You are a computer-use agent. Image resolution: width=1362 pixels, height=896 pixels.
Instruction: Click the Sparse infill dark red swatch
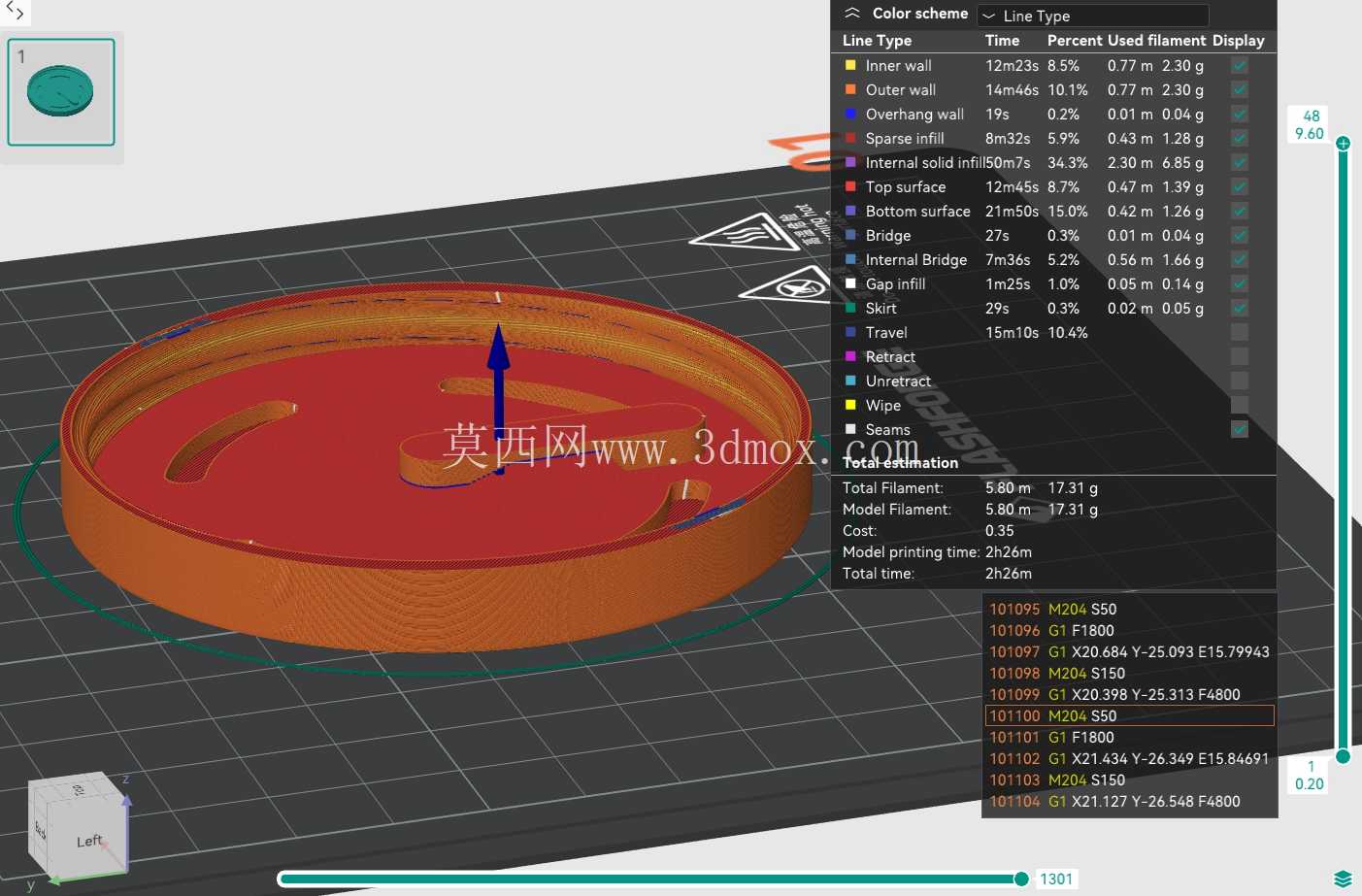[850, 138]
